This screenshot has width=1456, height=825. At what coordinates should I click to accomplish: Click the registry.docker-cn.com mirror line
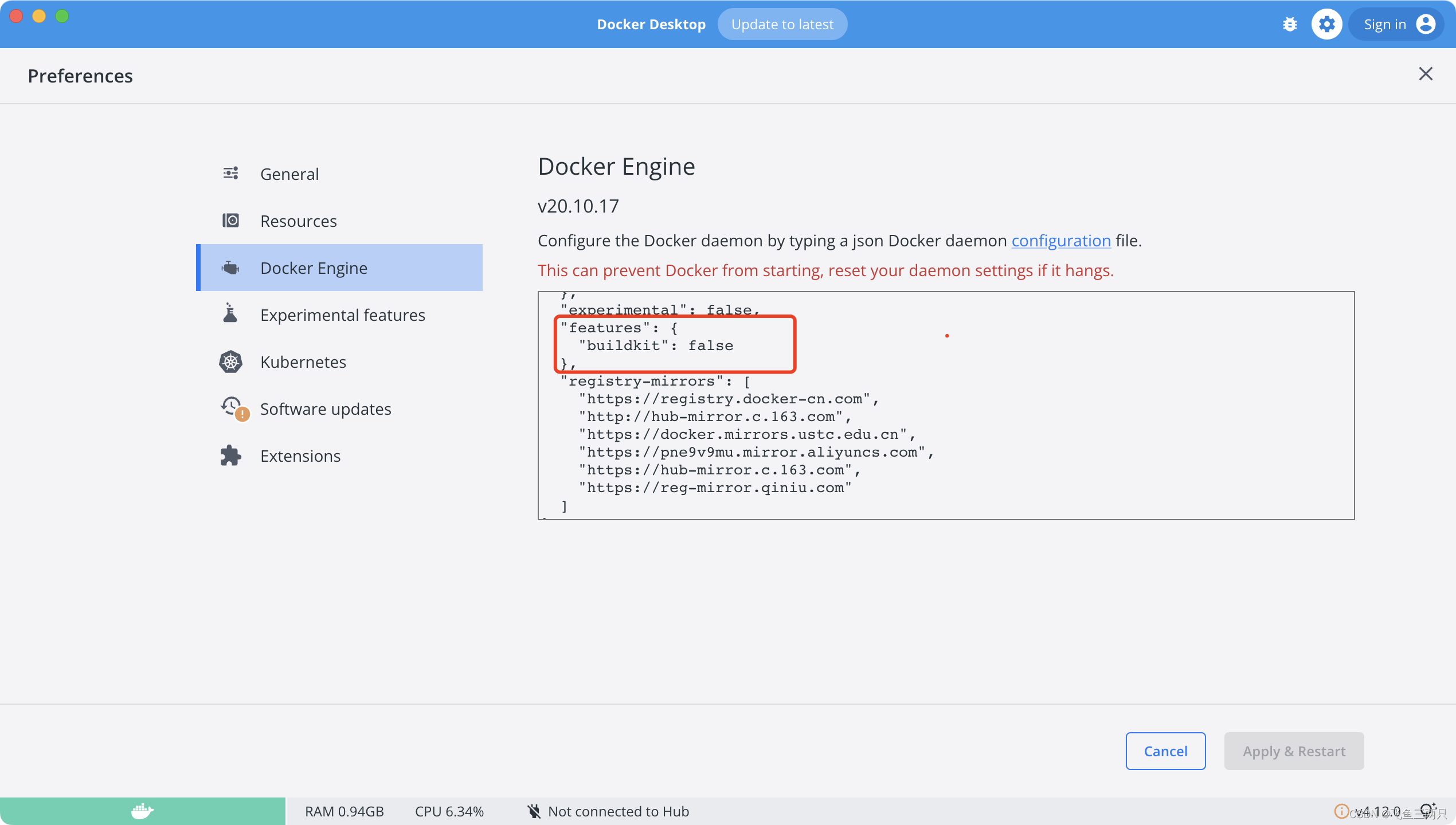(x=729, y=399)
